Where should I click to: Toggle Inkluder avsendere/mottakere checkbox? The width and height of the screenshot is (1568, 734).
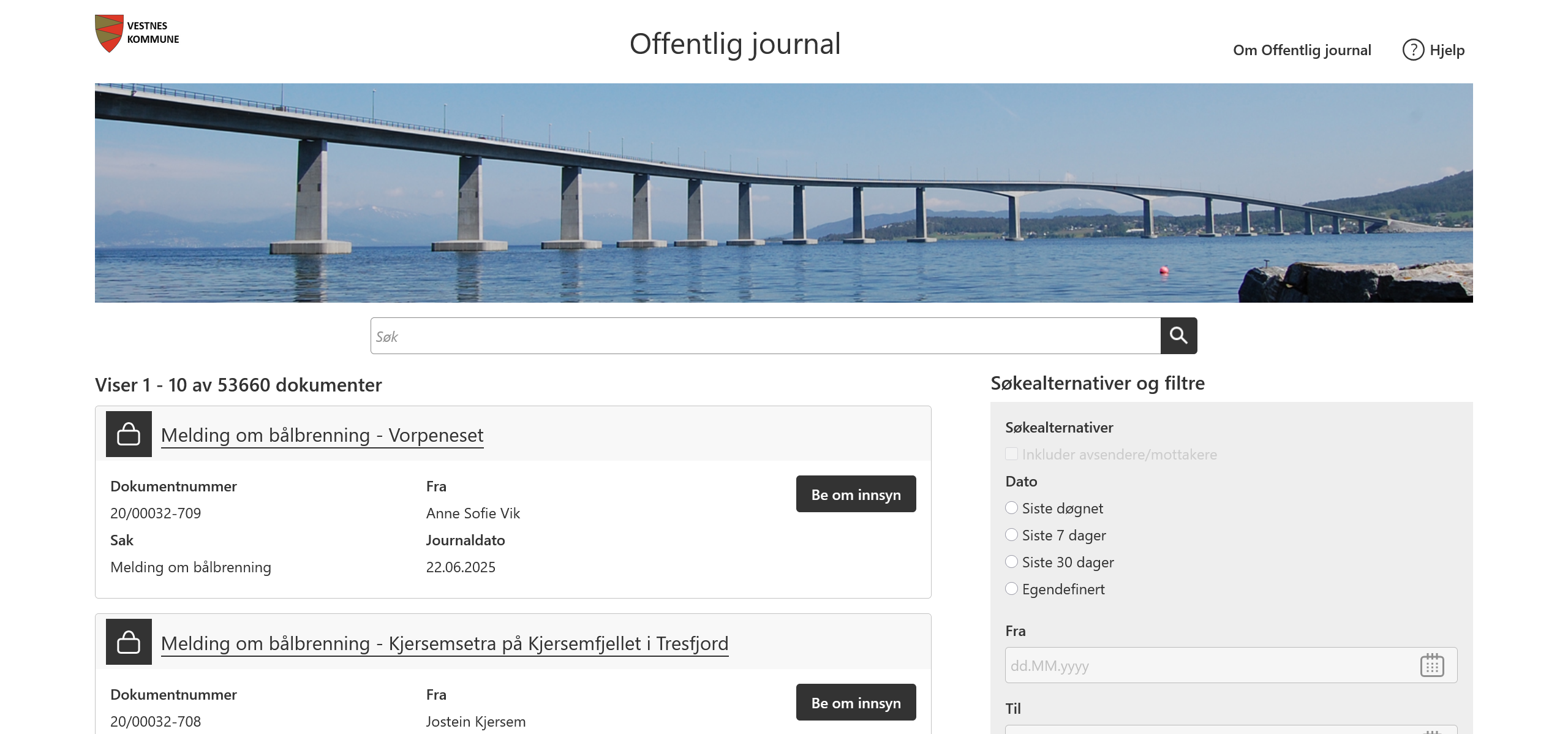pyautogui.click(x=1012, y=454)
